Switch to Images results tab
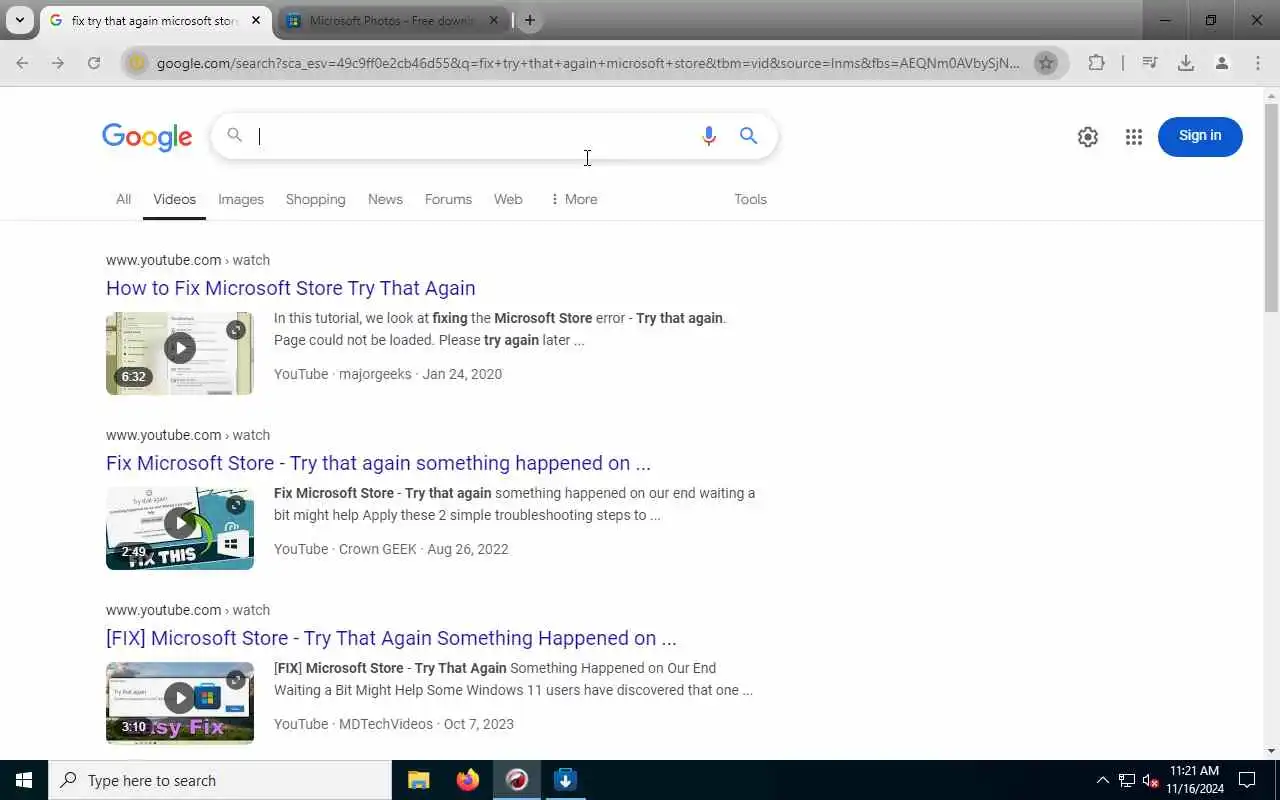Screen dimensions: 1280x800 pyautogui.click(x=241, y=199)
